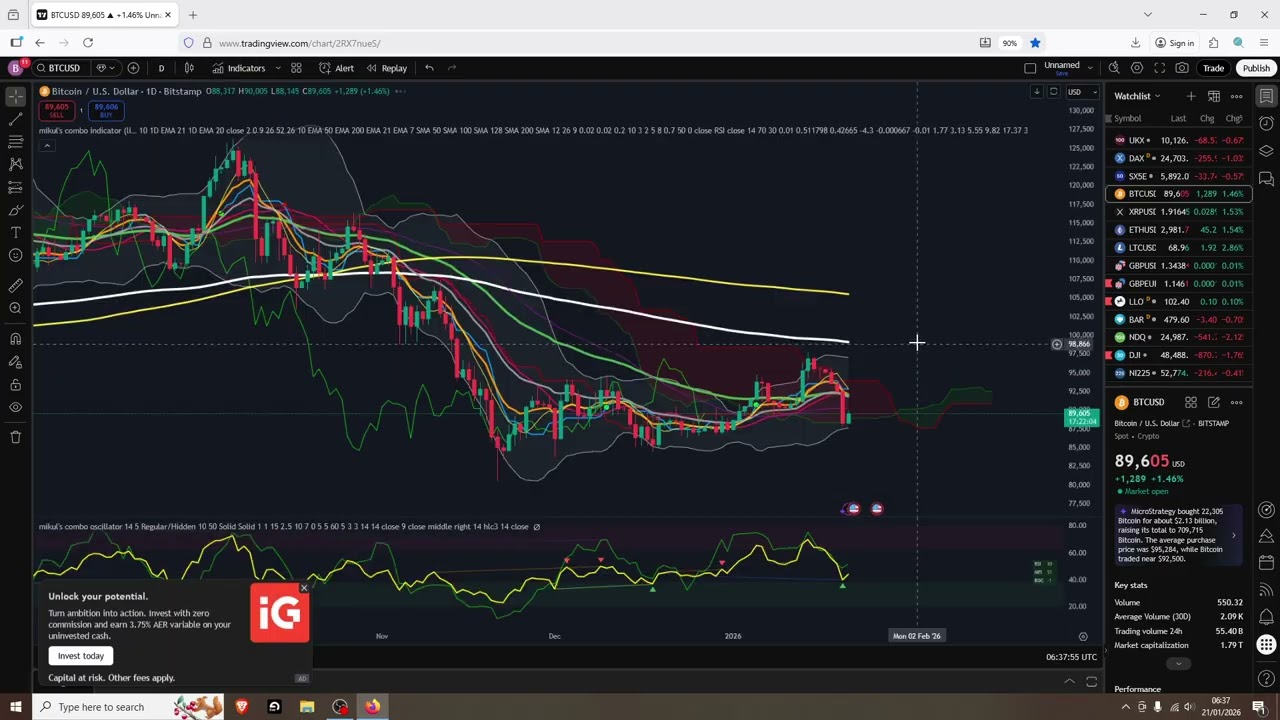Viewport: 1280px width, 720px height.
Task: Open Brave browser in the Windows taskbar
Action: 241,707
